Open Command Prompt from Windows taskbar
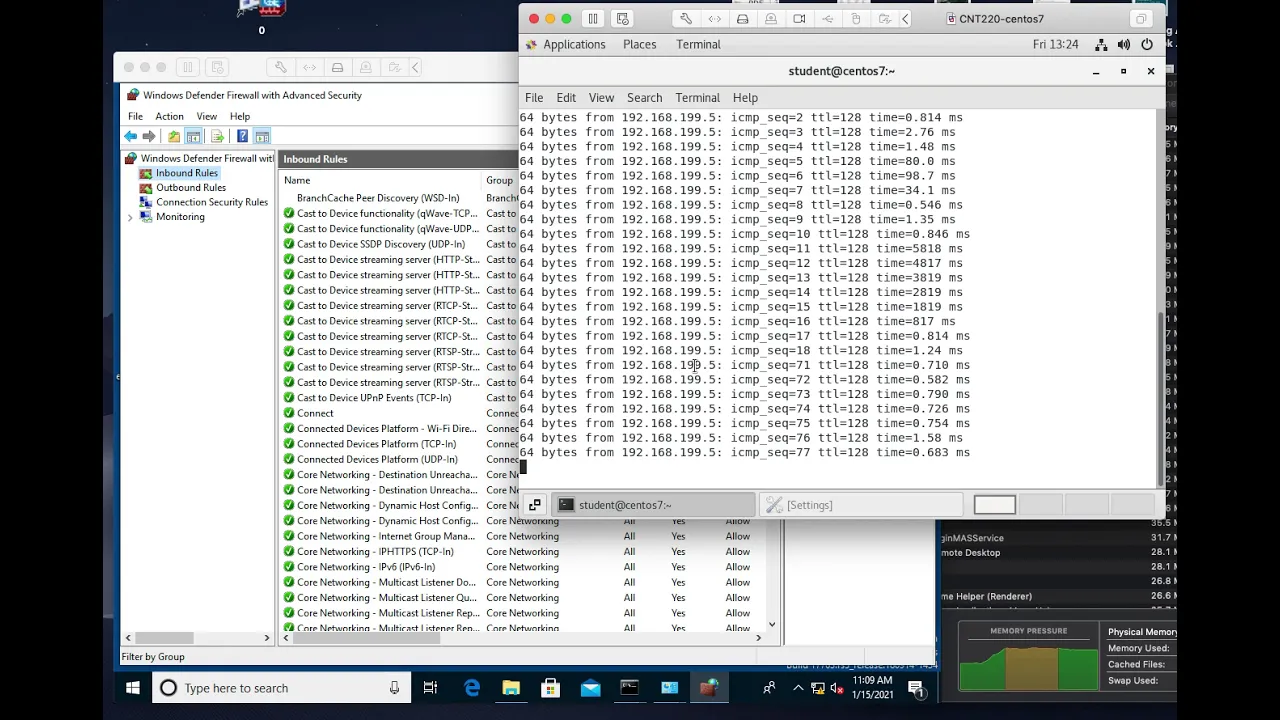The width and height of the screenshot is (1280, 720). coord(629,688)
